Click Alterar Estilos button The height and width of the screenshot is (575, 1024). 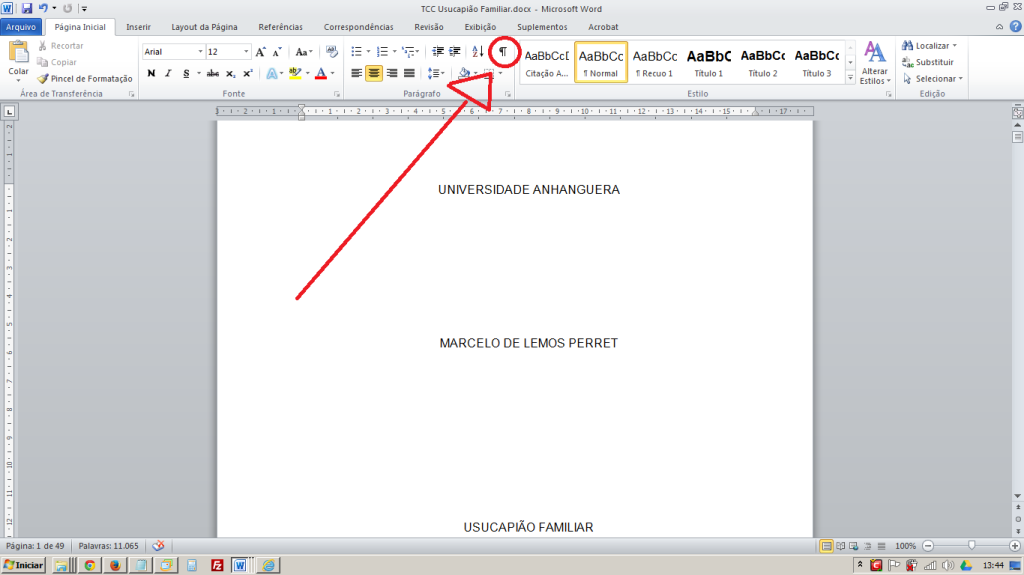click(x=874, y=63)
